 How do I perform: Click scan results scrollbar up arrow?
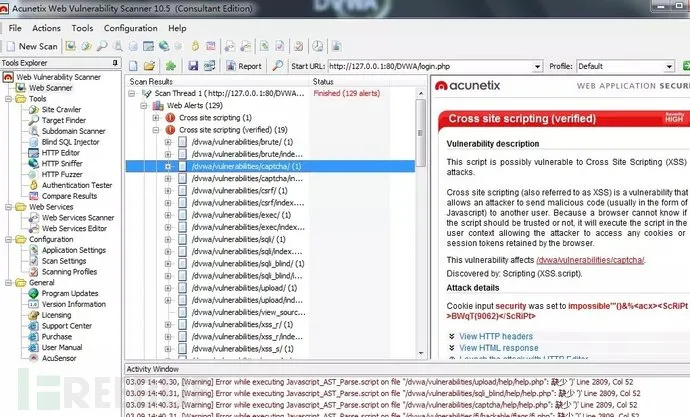coord(421,93)
